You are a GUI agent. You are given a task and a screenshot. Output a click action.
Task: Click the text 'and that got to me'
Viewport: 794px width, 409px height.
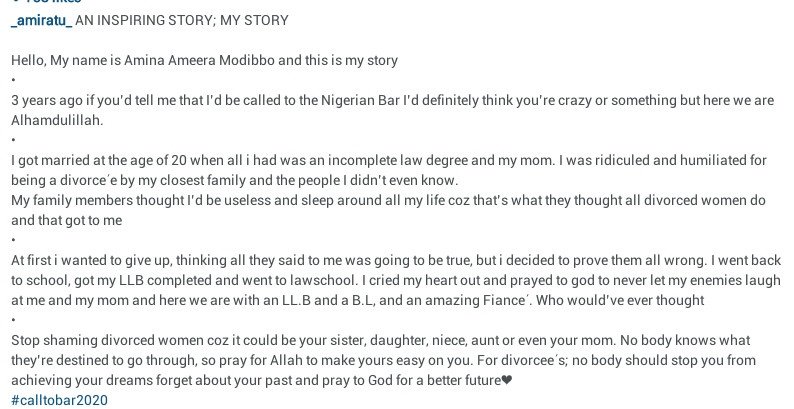pyautogui.click(x=66, y=221)
